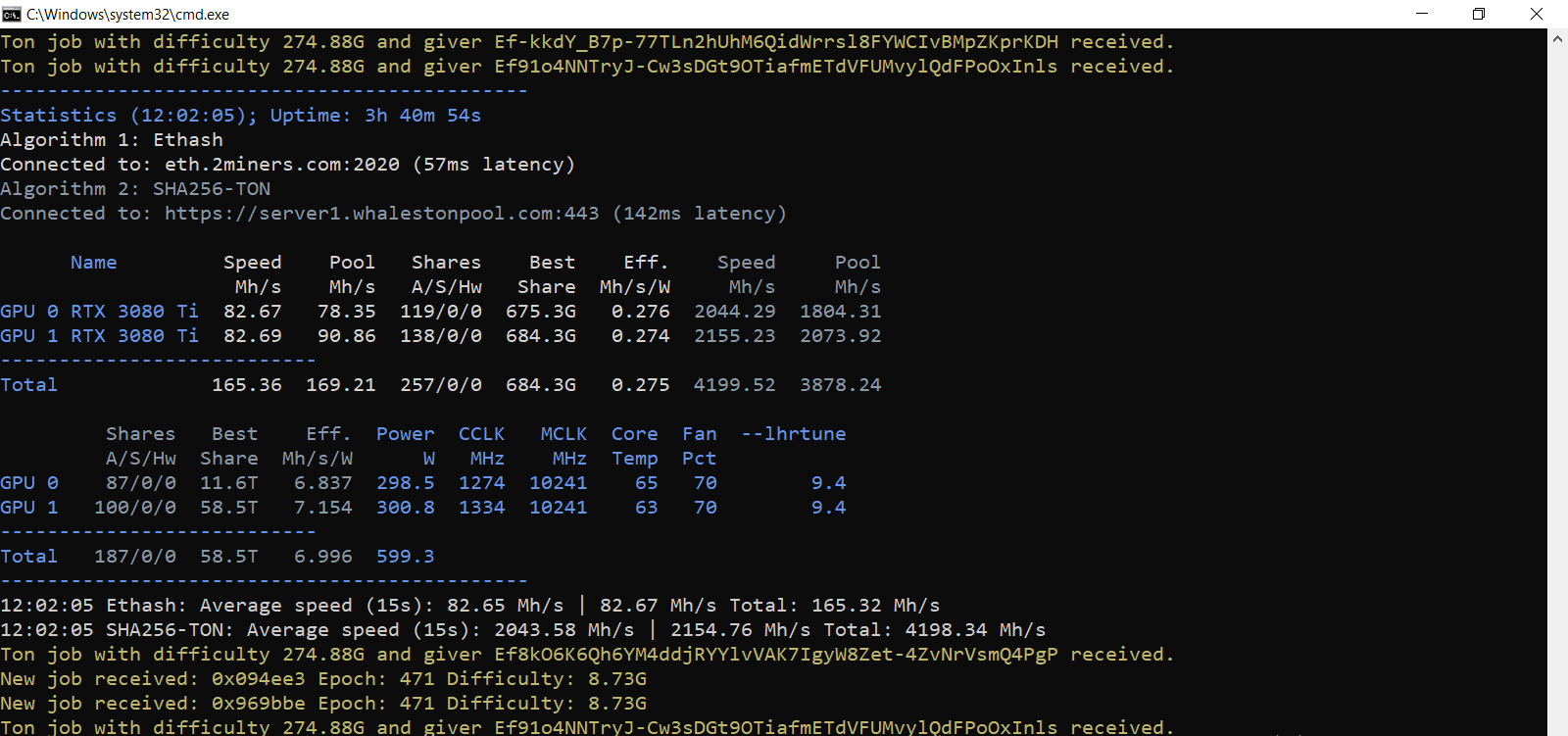
Task: Click the eth.2miners.com:2020 pool address
Action: 281,165
